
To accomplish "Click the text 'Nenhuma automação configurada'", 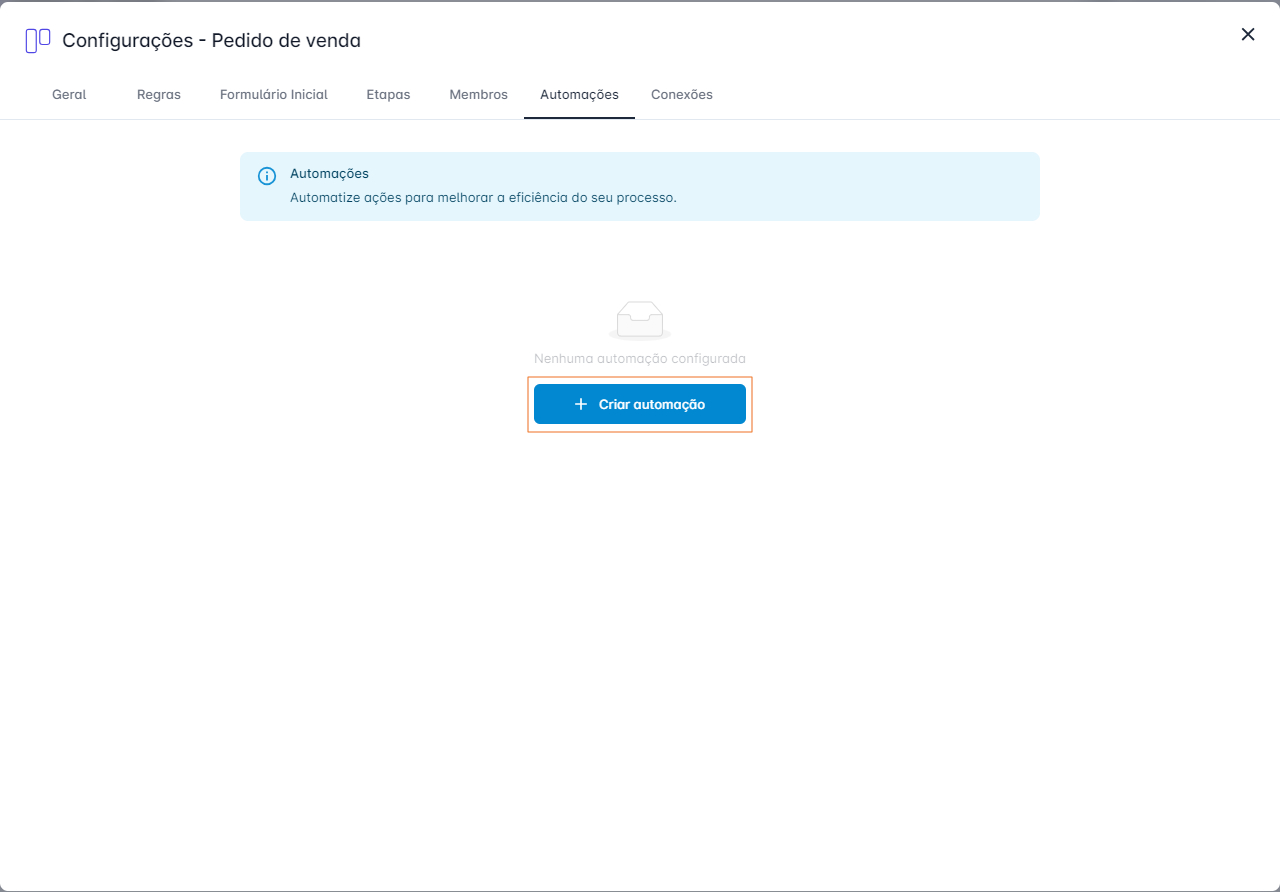I will (640, 358).
